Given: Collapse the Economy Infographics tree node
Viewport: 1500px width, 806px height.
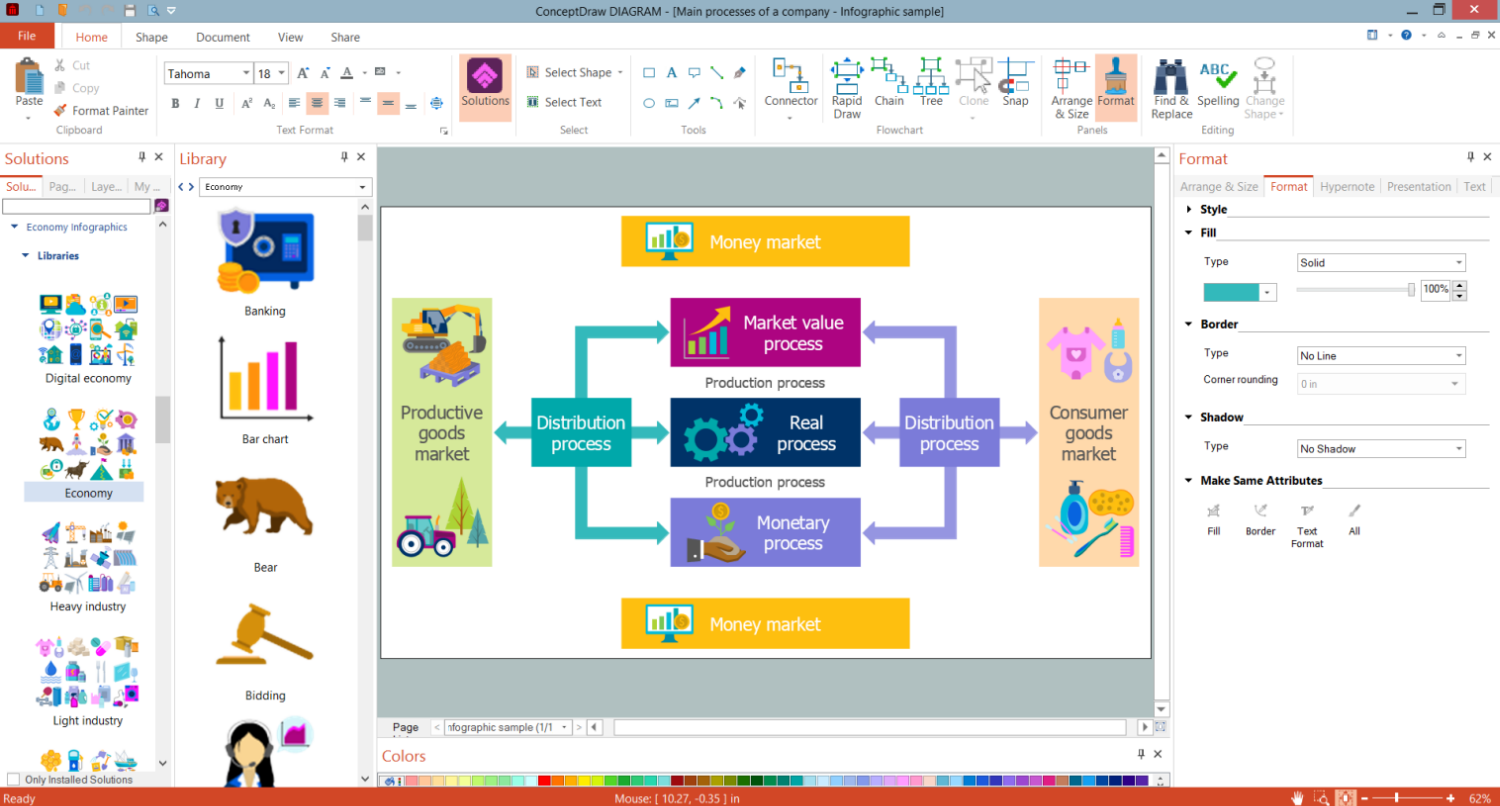Looking at the screenshot, I should pos(15,227).
